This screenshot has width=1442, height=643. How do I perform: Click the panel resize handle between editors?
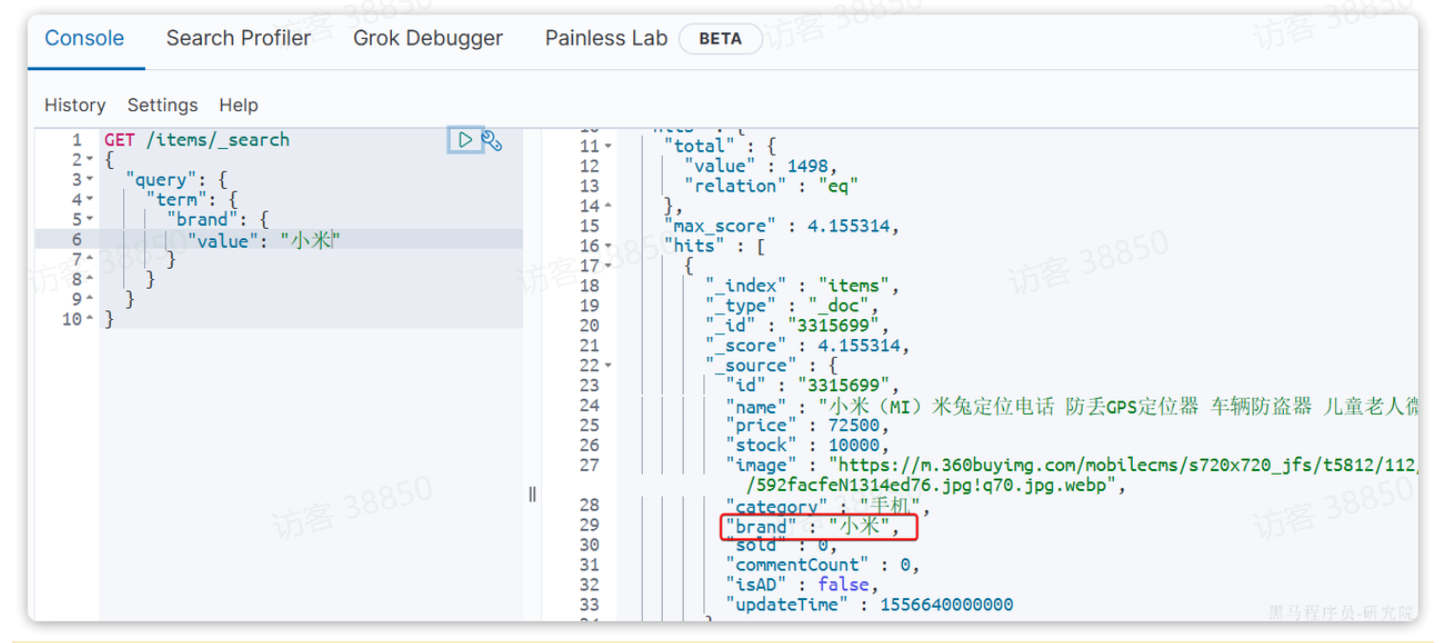click(532, 493)
